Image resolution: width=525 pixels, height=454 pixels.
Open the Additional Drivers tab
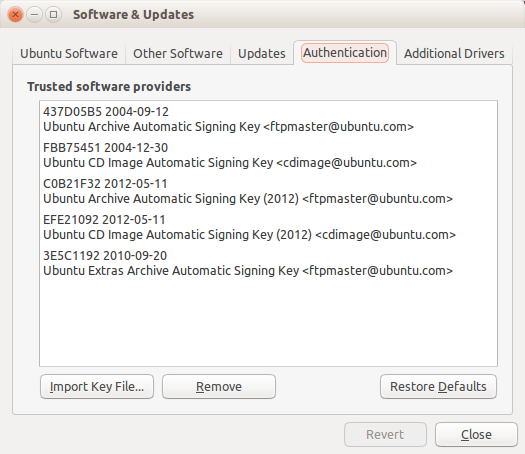coord(454,53)
